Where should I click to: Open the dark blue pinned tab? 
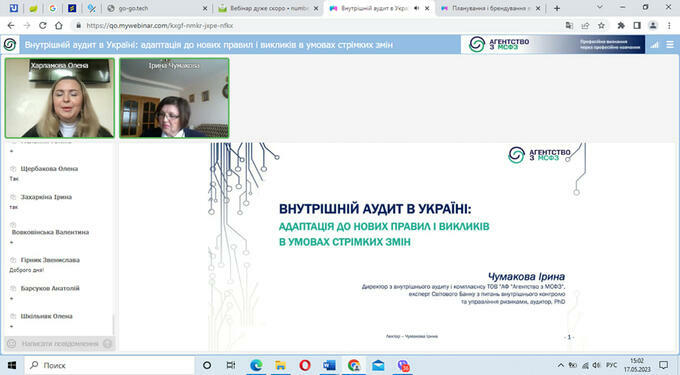[x=72, y=8]
